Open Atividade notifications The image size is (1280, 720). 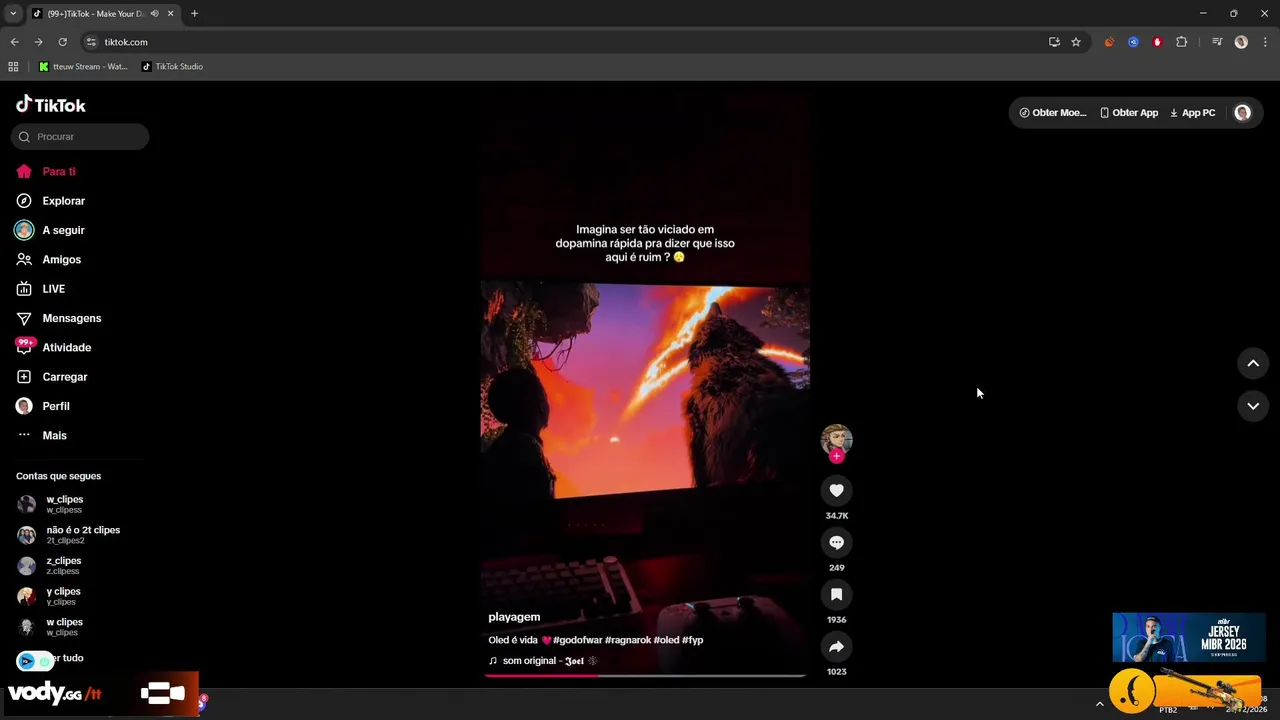pos(53,347)
